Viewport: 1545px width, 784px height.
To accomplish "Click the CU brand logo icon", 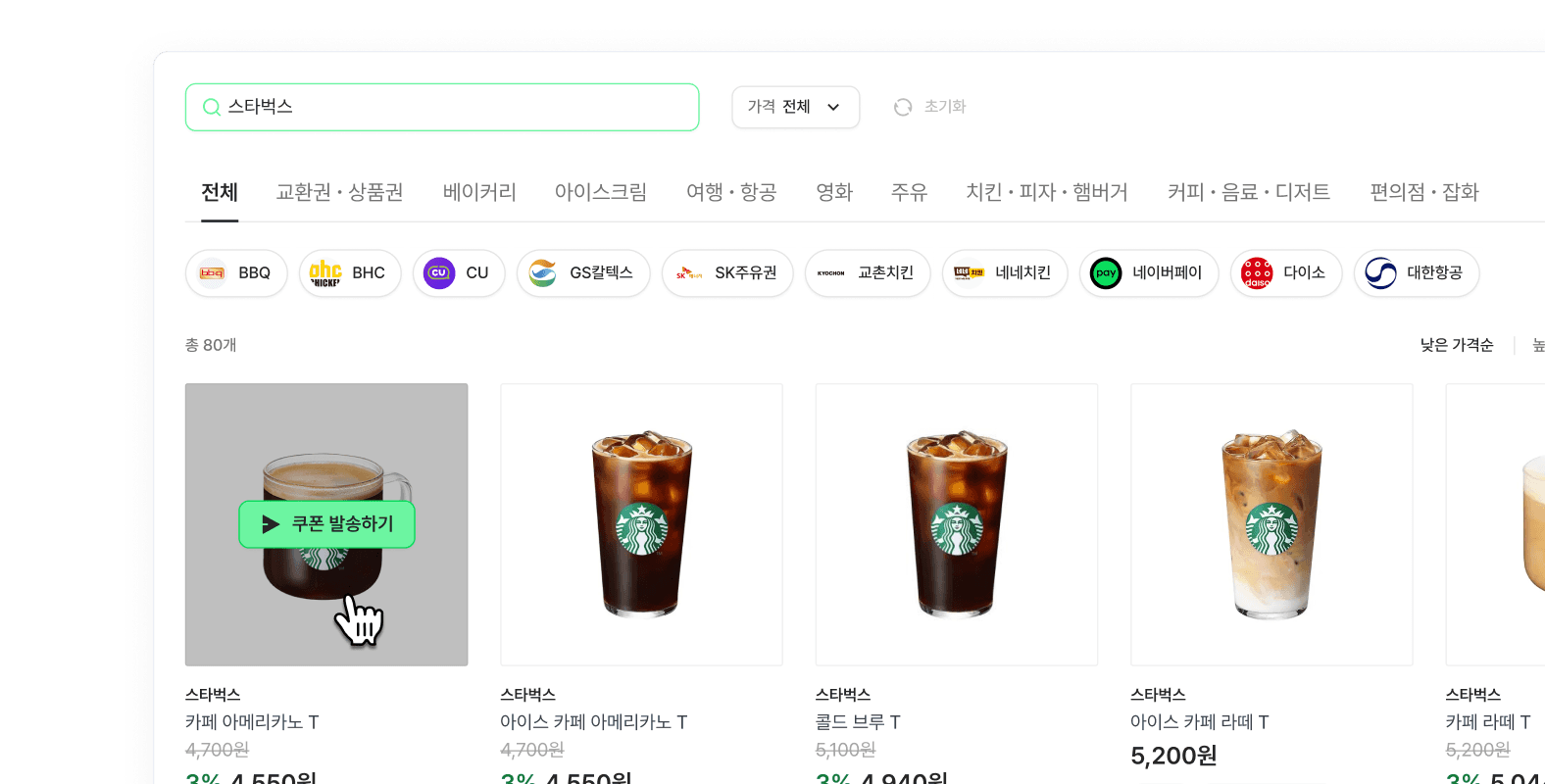I will point(439,272).
